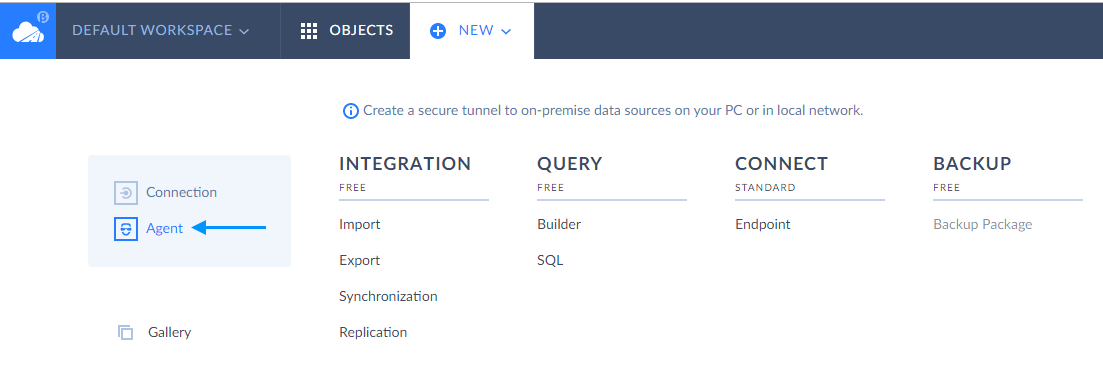Click the Connection icon in side panel
Screen dimensions: 1103x374
tap(126, 193)
